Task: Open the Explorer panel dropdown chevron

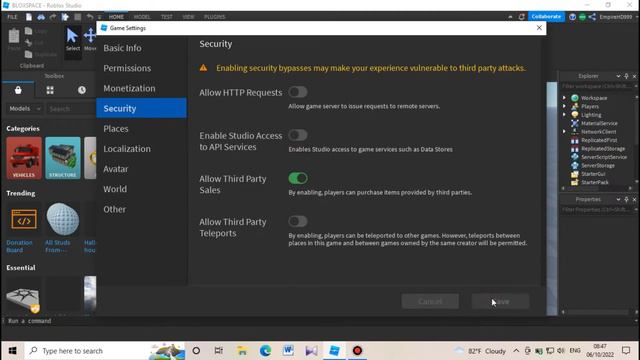Action: 618,76
